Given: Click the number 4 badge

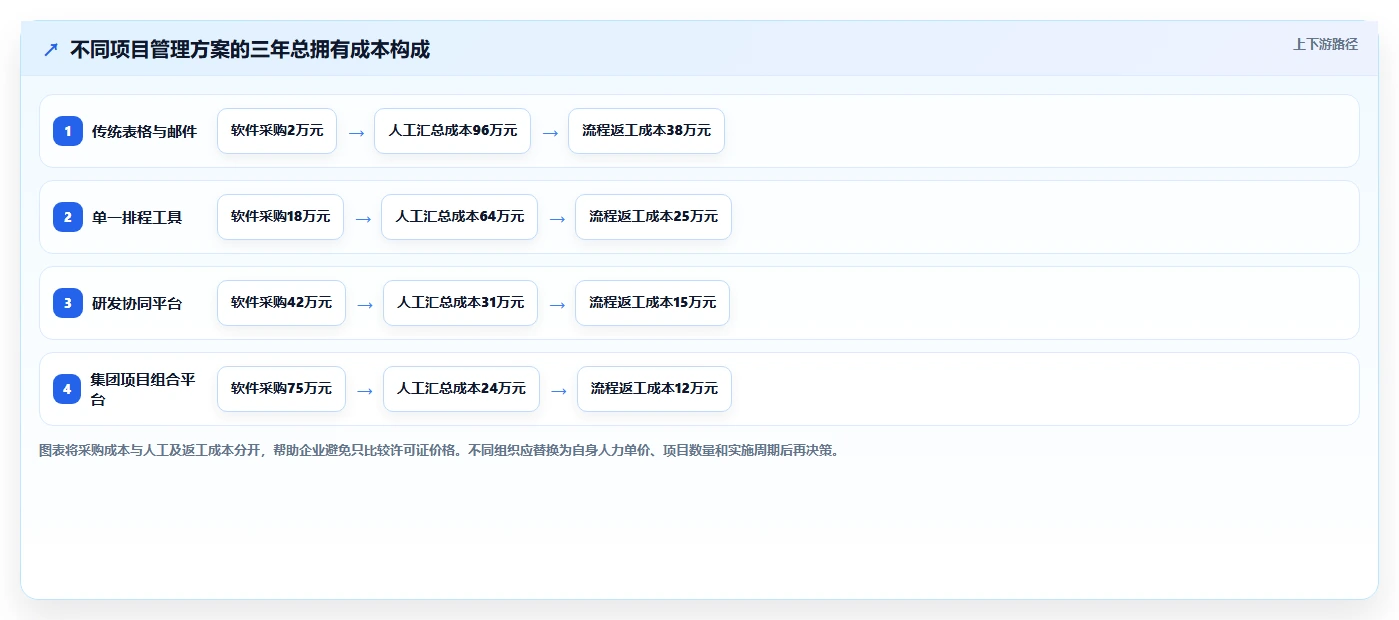Looking at the screenshot, I should [x=68, y=389].
